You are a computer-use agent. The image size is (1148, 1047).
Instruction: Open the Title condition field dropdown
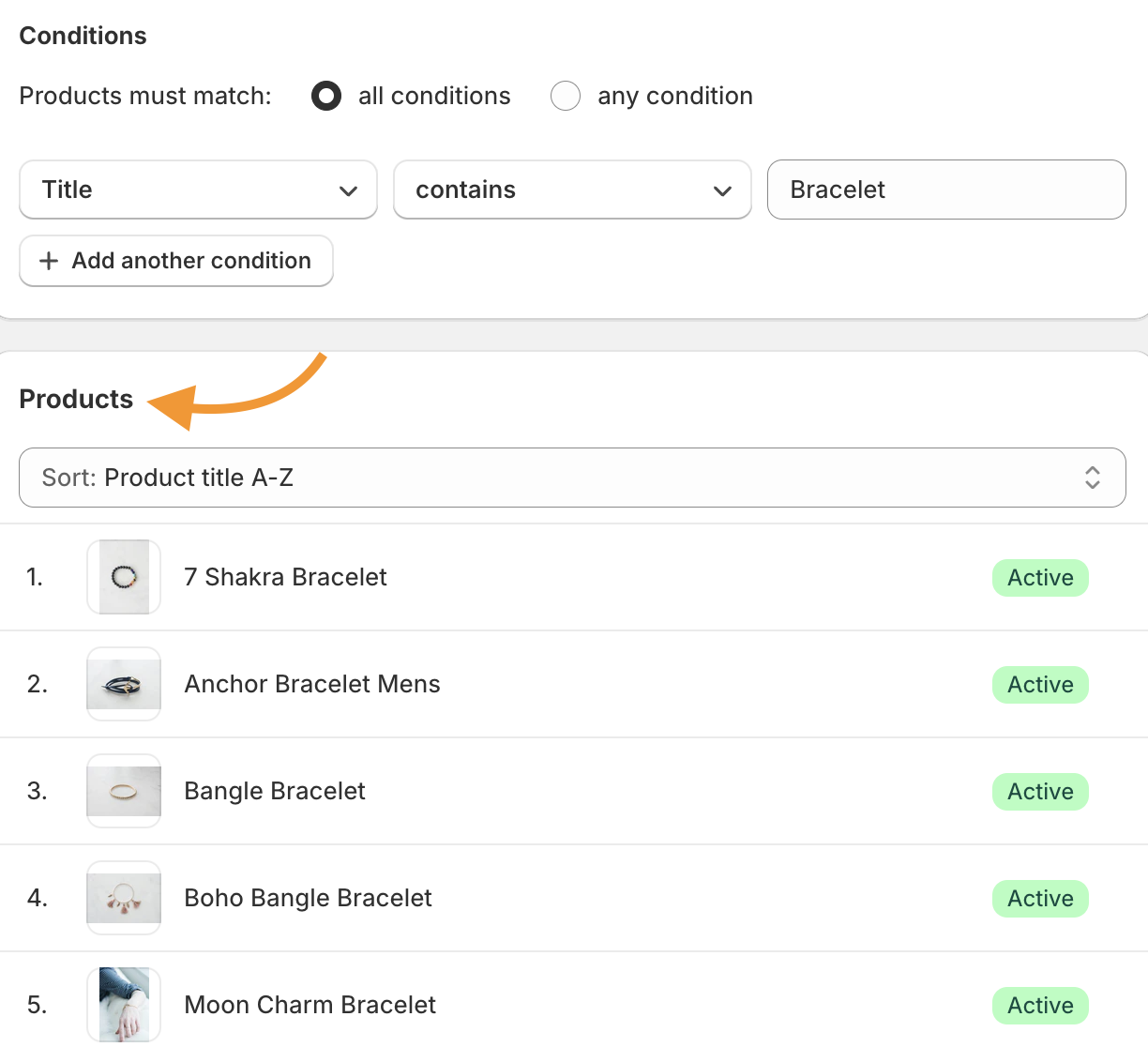pyautogui.click(x=198, y=190)
